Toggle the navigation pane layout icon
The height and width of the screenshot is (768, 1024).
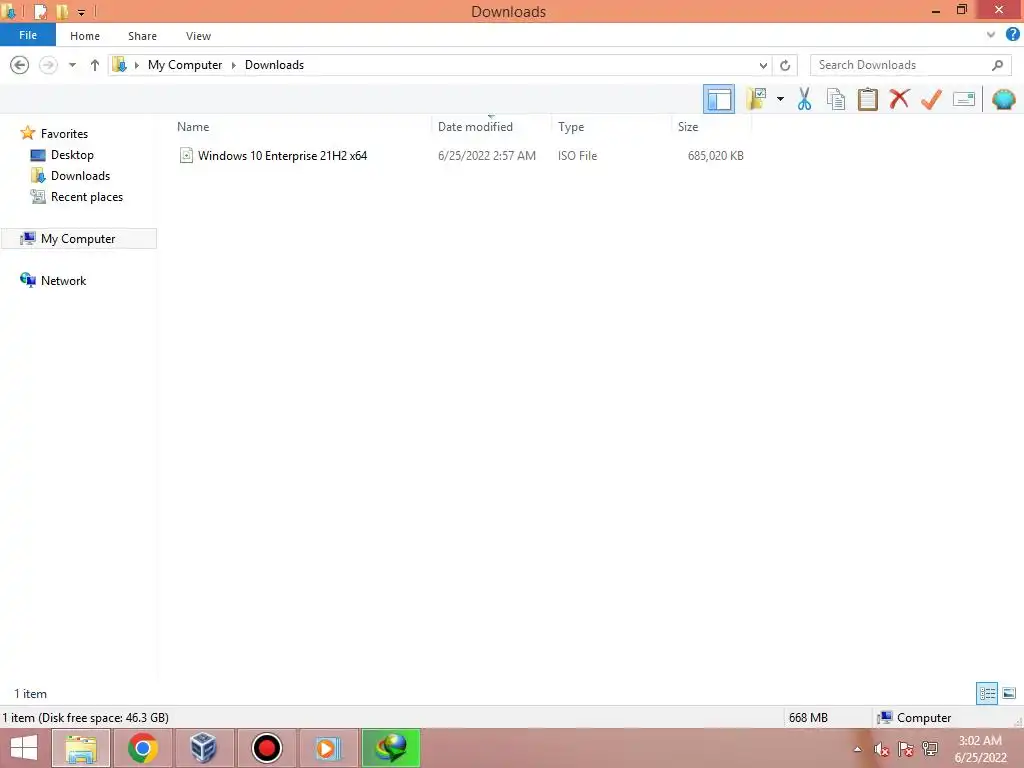point(718,99)
